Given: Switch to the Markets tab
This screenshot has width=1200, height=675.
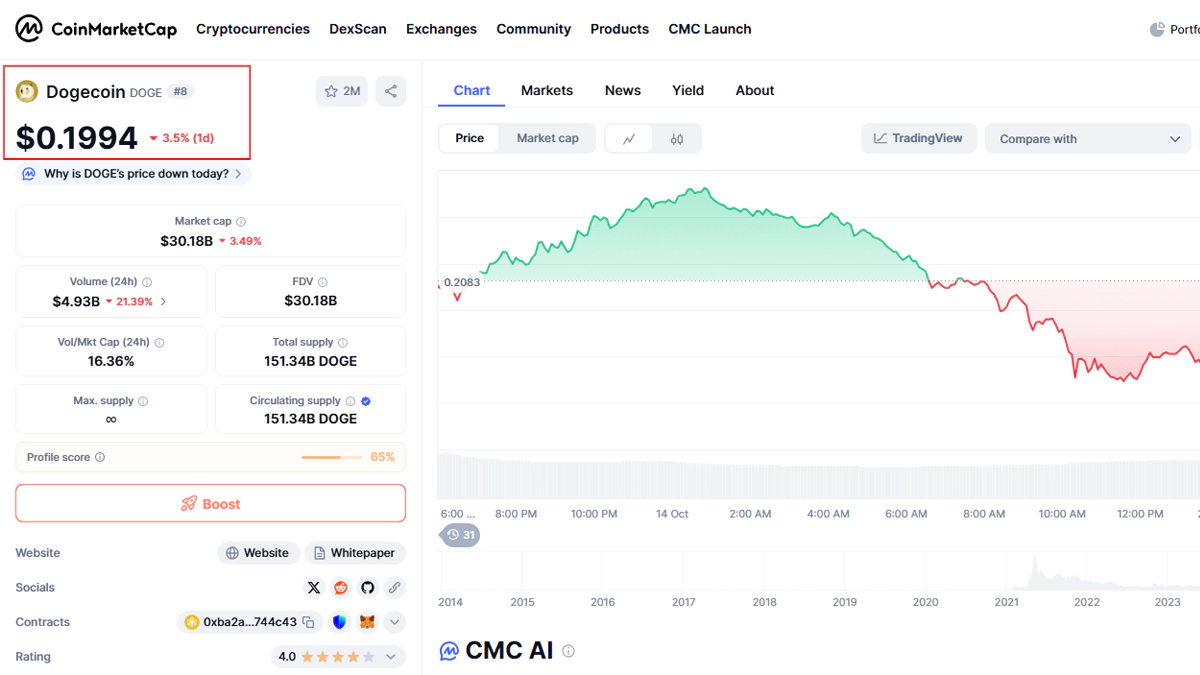Looking at the screenshot, I should tap(547, 90).
